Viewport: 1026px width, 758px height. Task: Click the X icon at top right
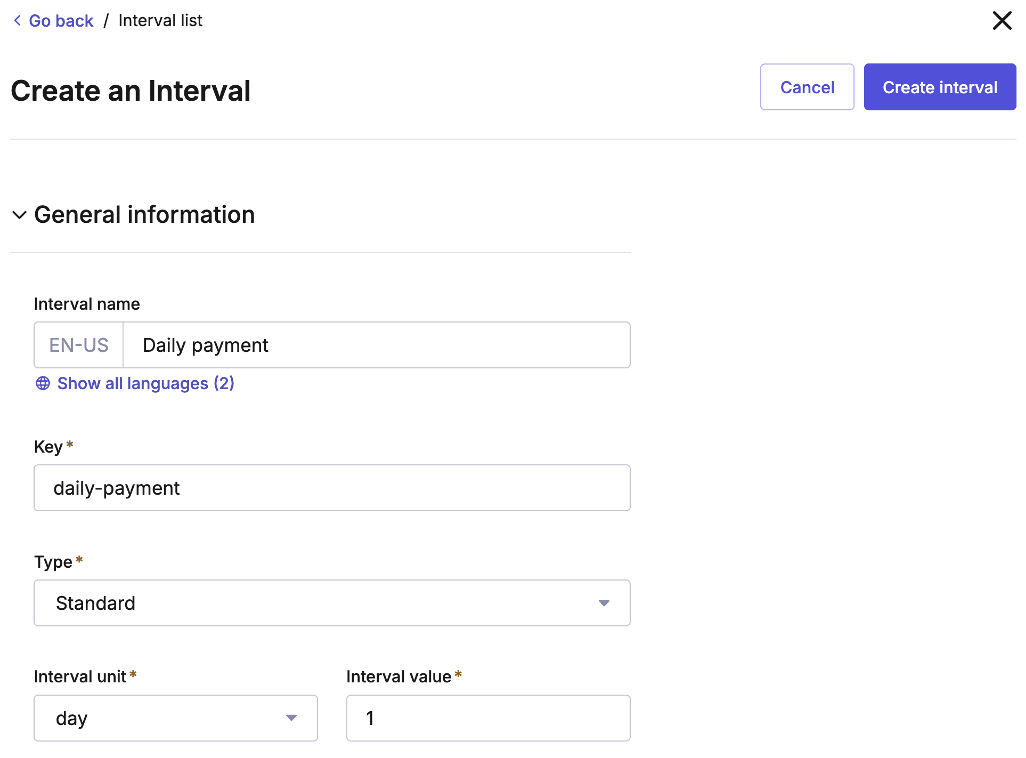[x=1002, y=20]
